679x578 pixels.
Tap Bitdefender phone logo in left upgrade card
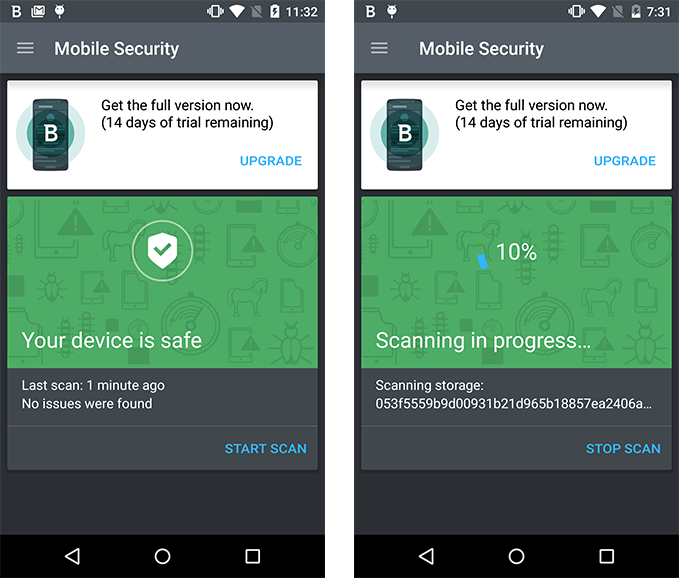point(51,134)
